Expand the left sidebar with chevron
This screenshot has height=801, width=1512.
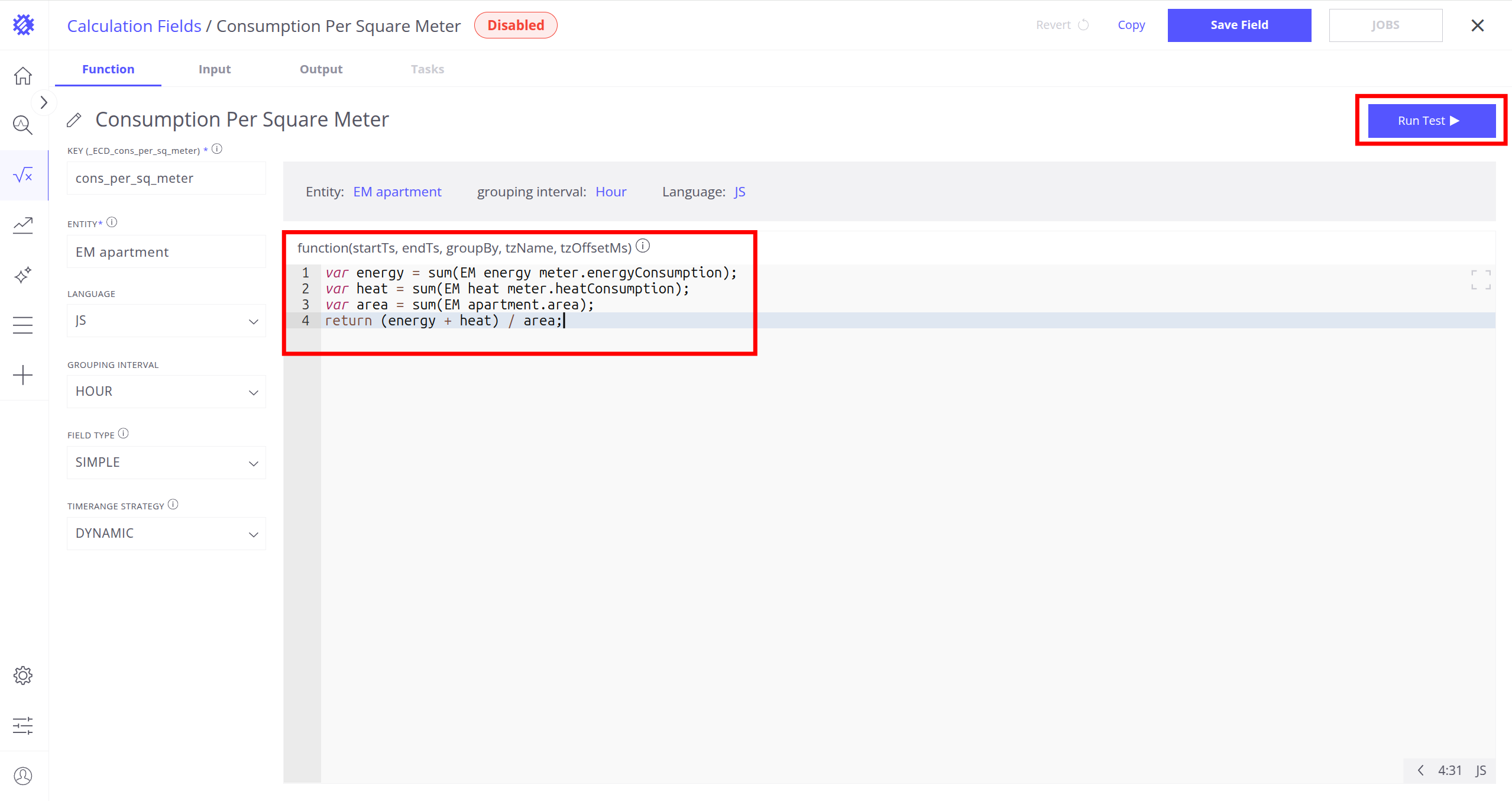[44, 103]
